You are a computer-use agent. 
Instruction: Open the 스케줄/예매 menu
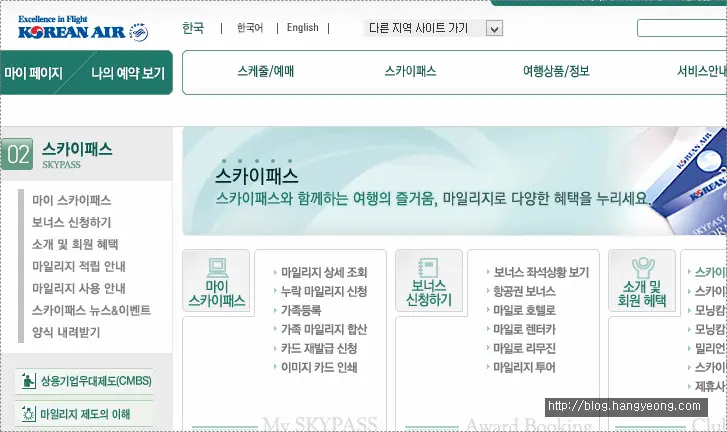(266, 71)
